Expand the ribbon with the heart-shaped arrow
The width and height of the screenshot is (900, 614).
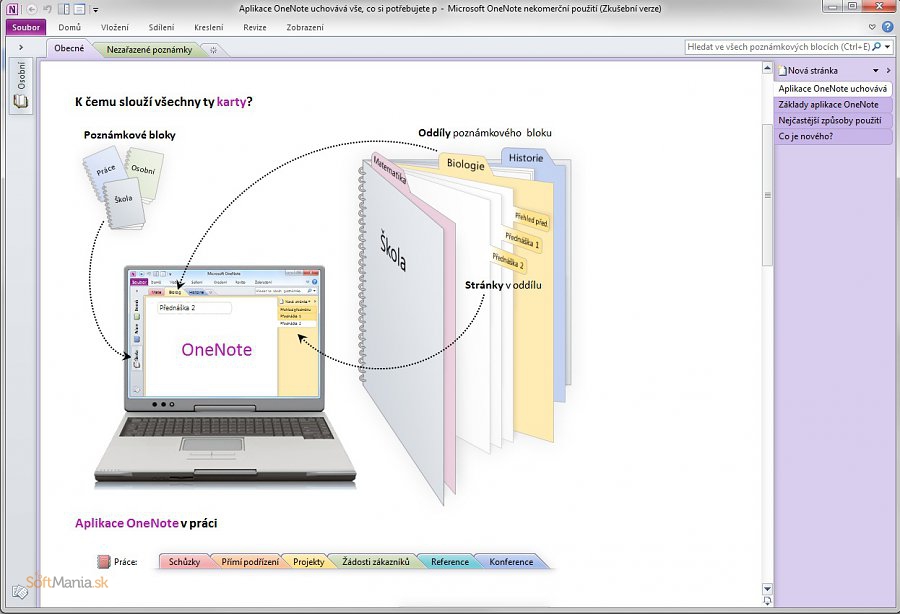(872, 27)
